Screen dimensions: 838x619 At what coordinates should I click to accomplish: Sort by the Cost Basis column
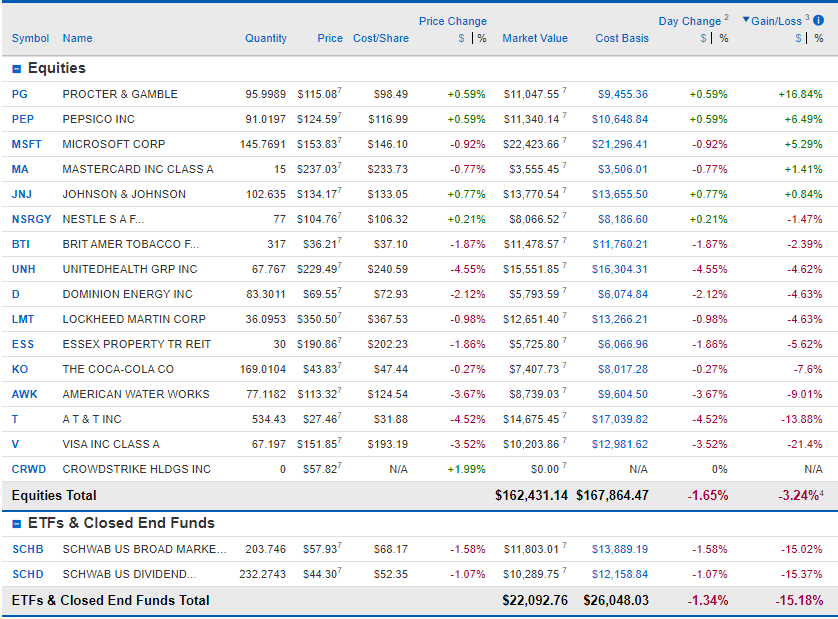(x=622, y=38)
